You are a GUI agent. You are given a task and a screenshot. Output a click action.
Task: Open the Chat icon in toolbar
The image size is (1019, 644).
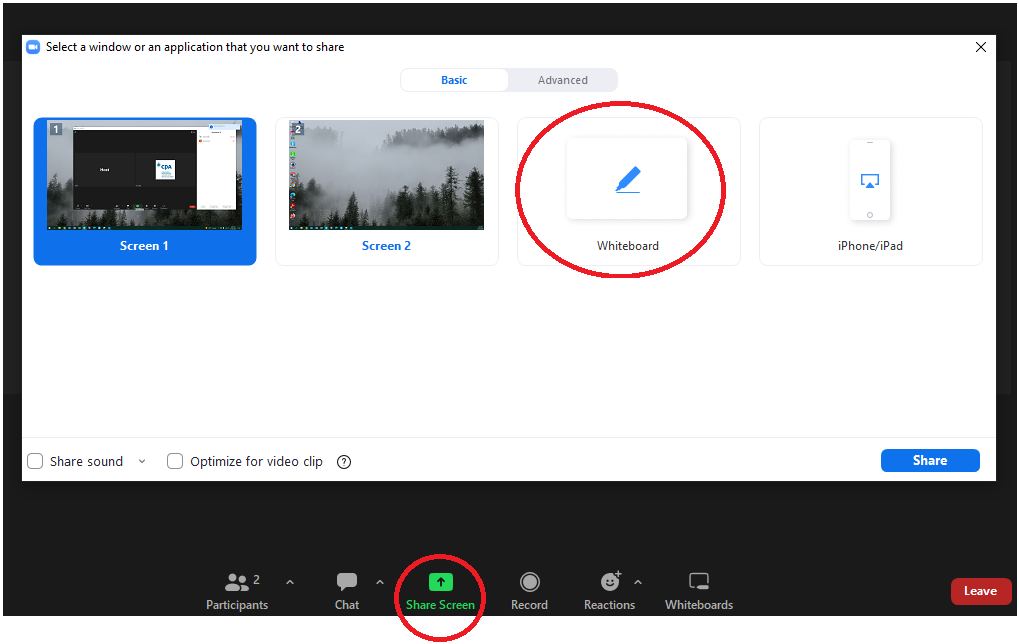[347, 582]
